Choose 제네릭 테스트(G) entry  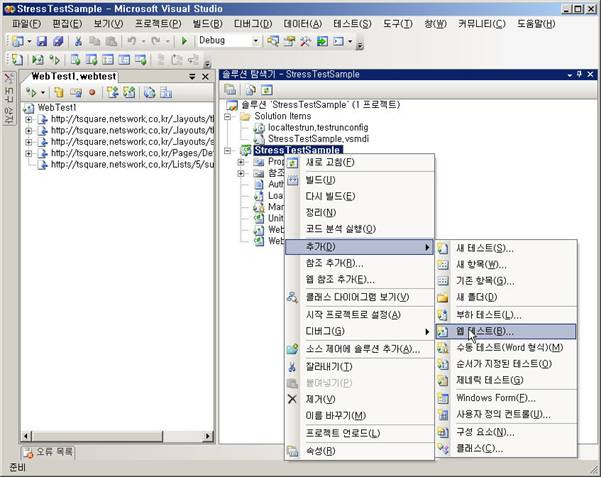click(506, 380)
